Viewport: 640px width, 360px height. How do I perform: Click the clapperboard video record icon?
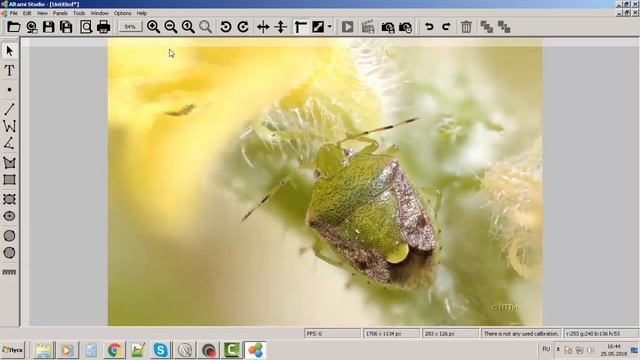tap(368, 27)
